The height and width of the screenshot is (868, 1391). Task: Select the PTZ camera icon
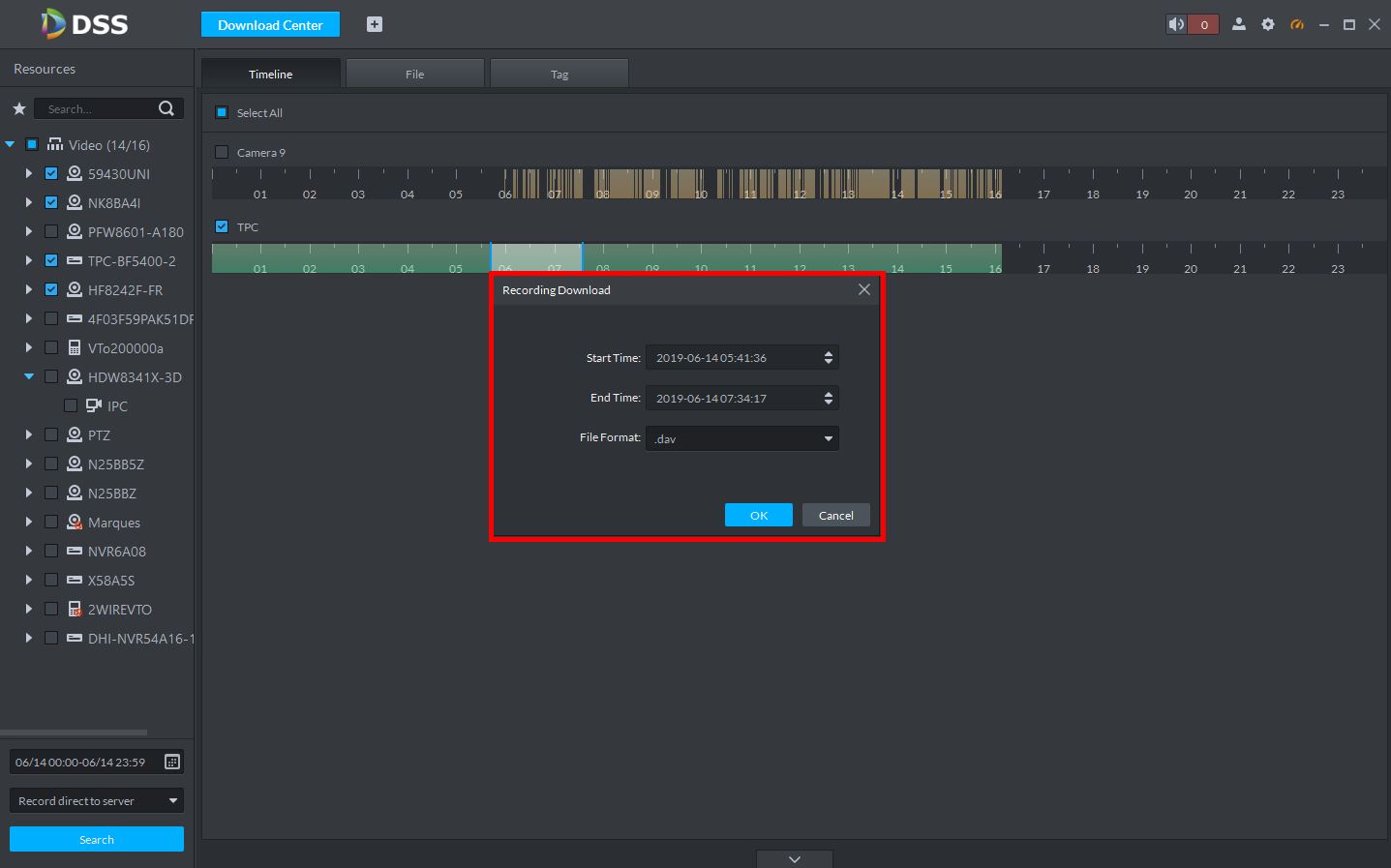click(x=75, y=434)
